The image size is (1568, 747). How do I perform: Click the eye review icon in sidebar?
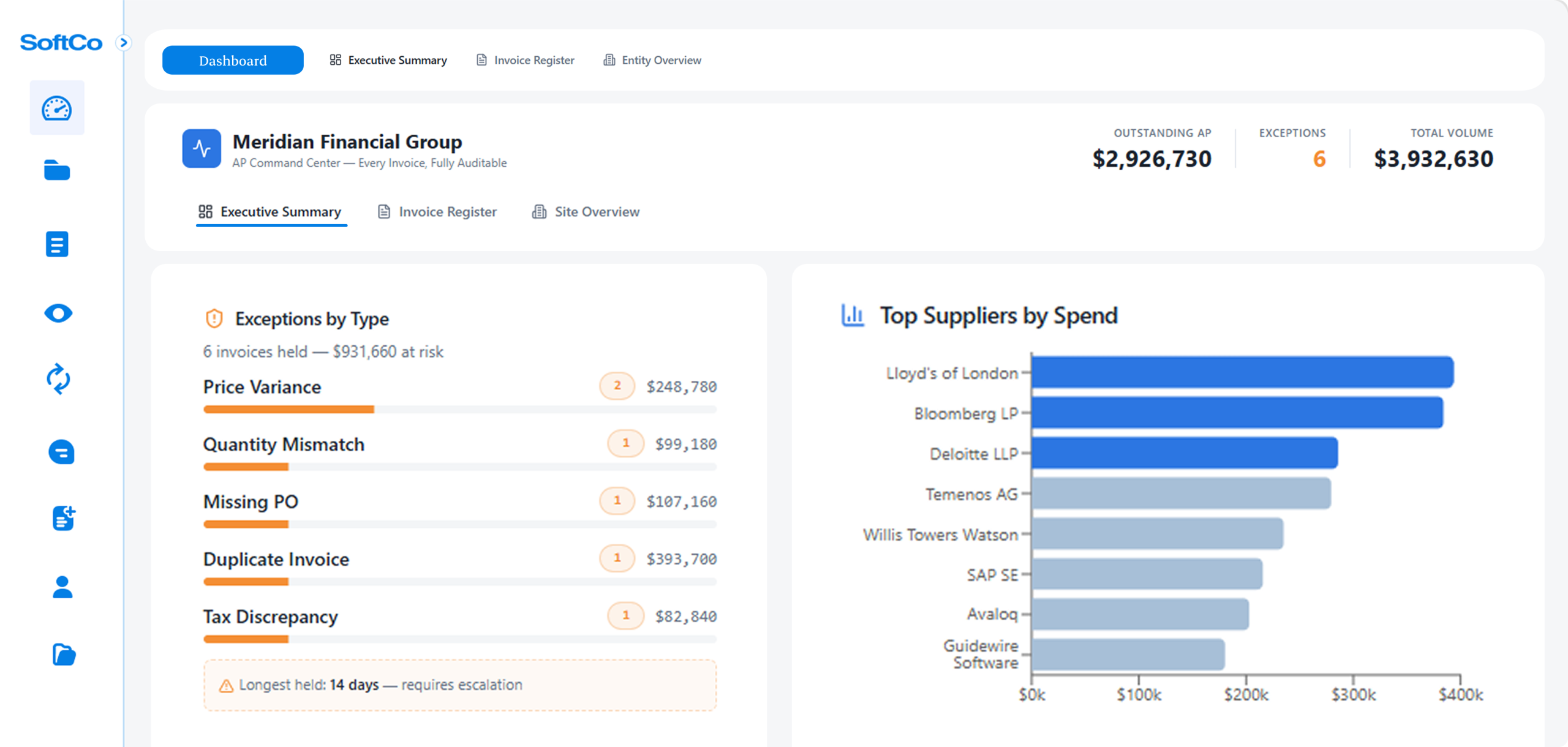(57, 313)
